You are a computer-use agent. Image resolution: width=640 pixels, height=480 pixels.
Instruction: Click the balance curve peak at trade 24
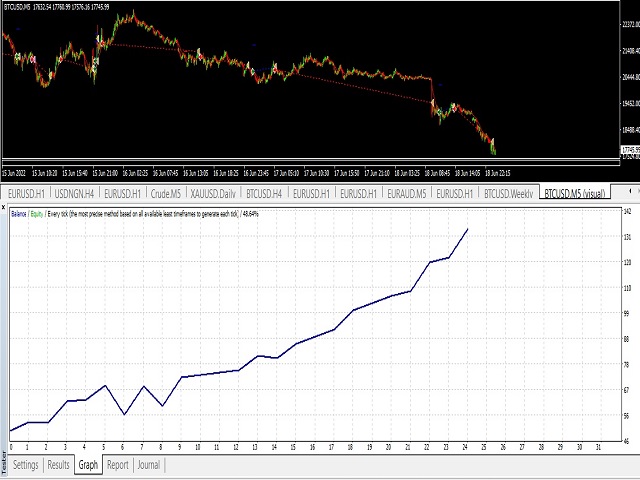[x=468, y=229]
